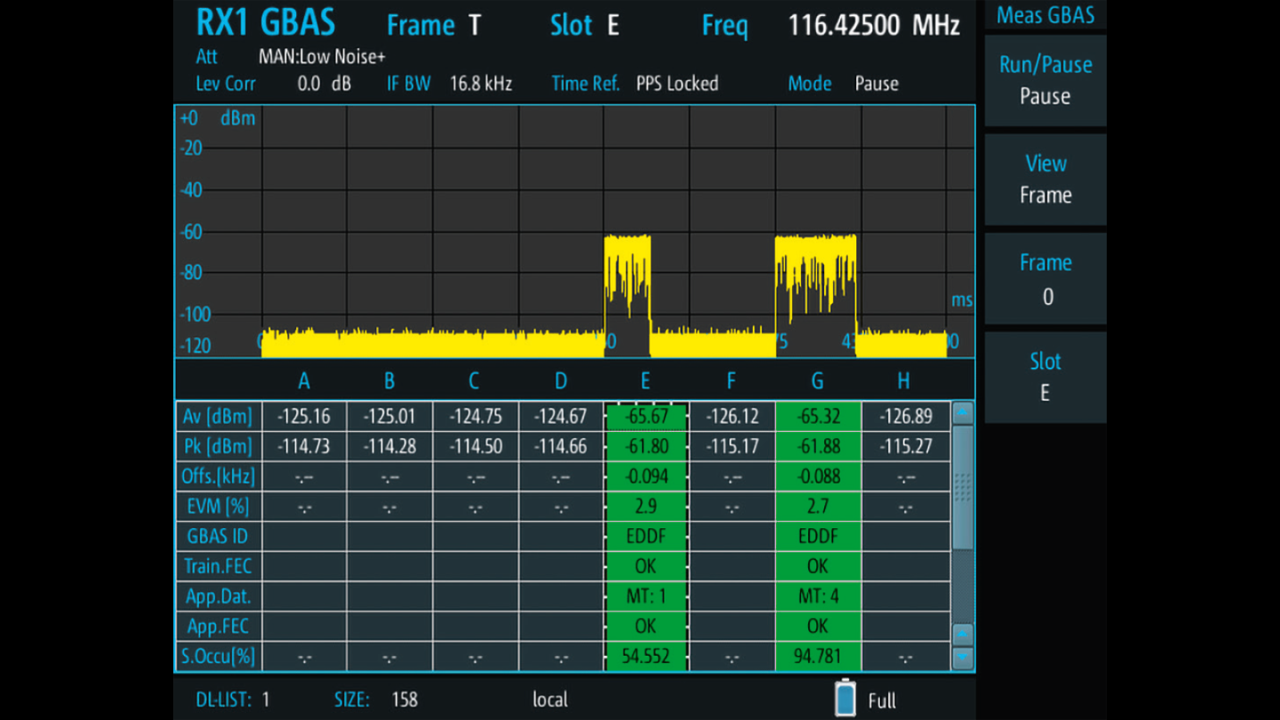Open the Meas GBAS menu title
This screenshot has height=720, width=1280.
coord(1045,15)
